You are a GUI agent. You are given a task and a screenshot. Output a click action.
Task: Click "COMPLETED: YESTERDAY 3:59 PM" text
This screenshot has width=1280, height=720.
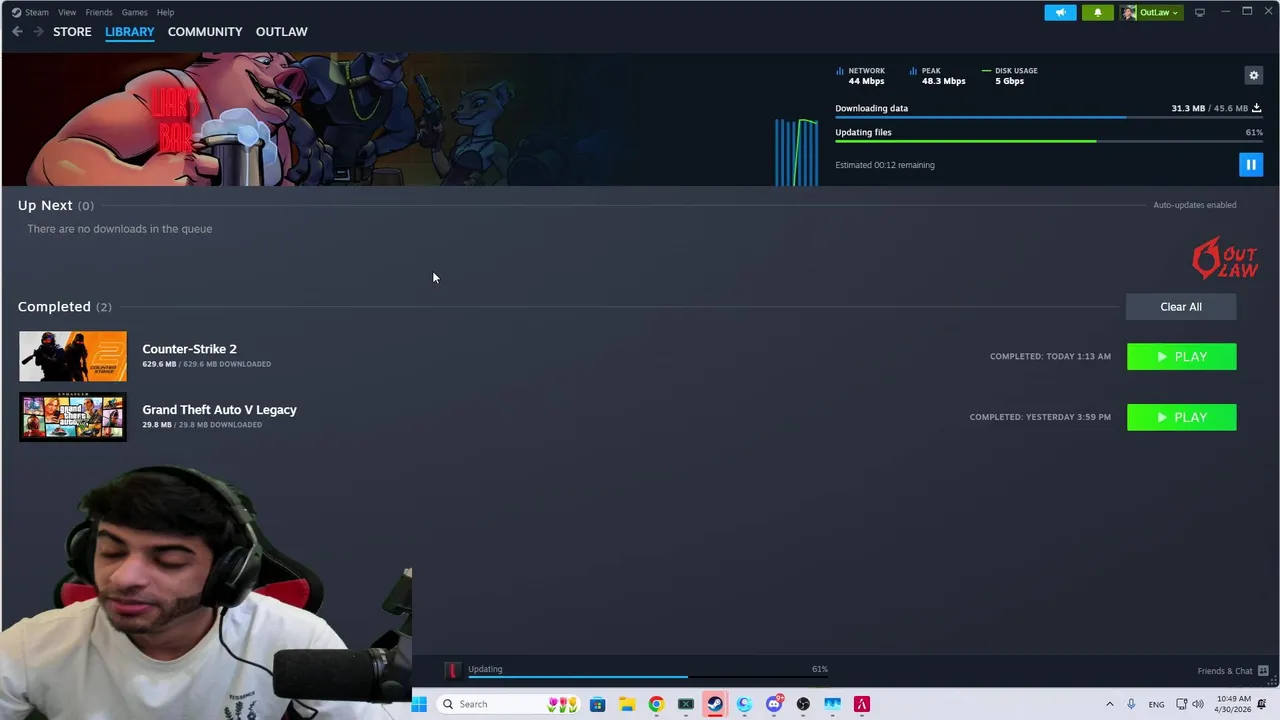click(1040, 417)
